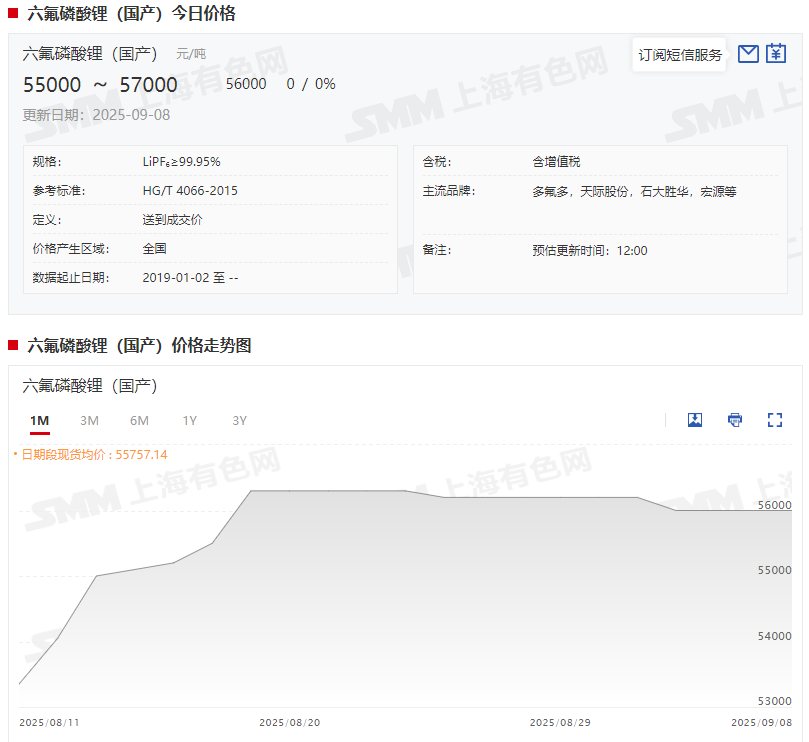
Task: Click the 六氟磷酸锂 (国产) product name heading
Action: pyautogui.click(x=90, y=54)
